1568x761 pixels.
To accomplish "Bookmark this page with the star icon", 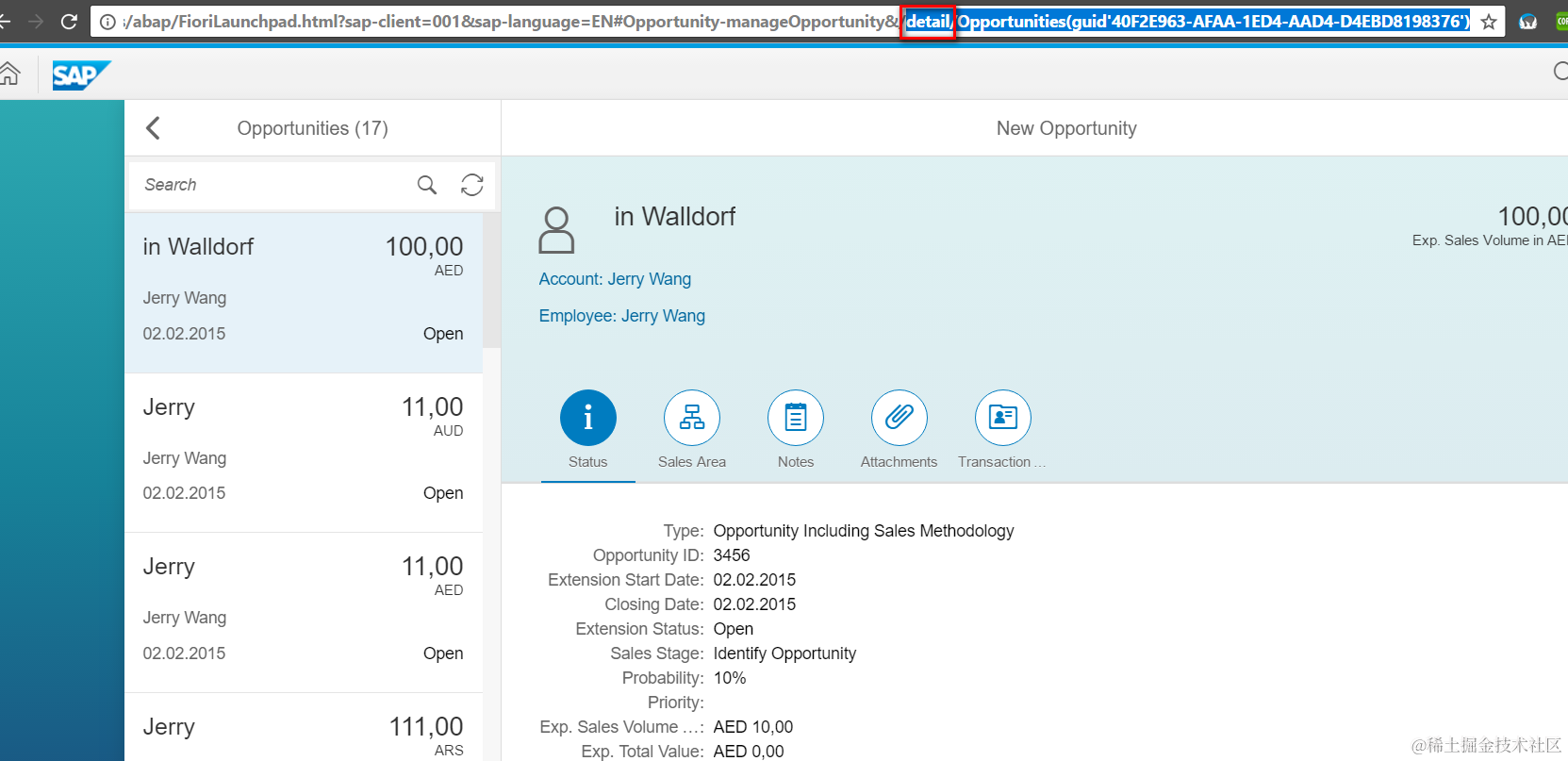I will [1489, 22].
